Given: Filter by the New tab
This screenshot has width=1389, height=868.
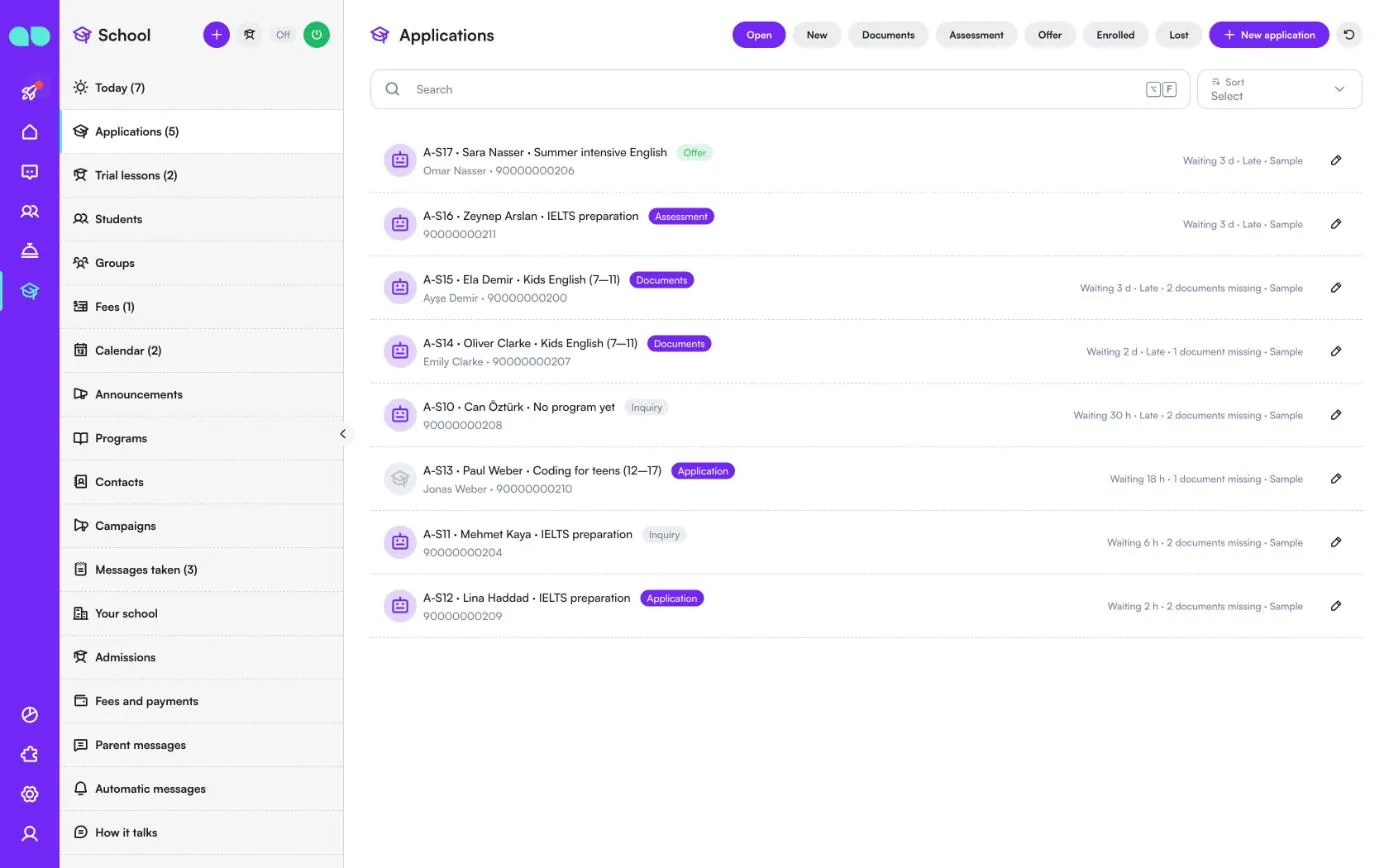Looking at the screenshot, I should [x=817, y=35].
